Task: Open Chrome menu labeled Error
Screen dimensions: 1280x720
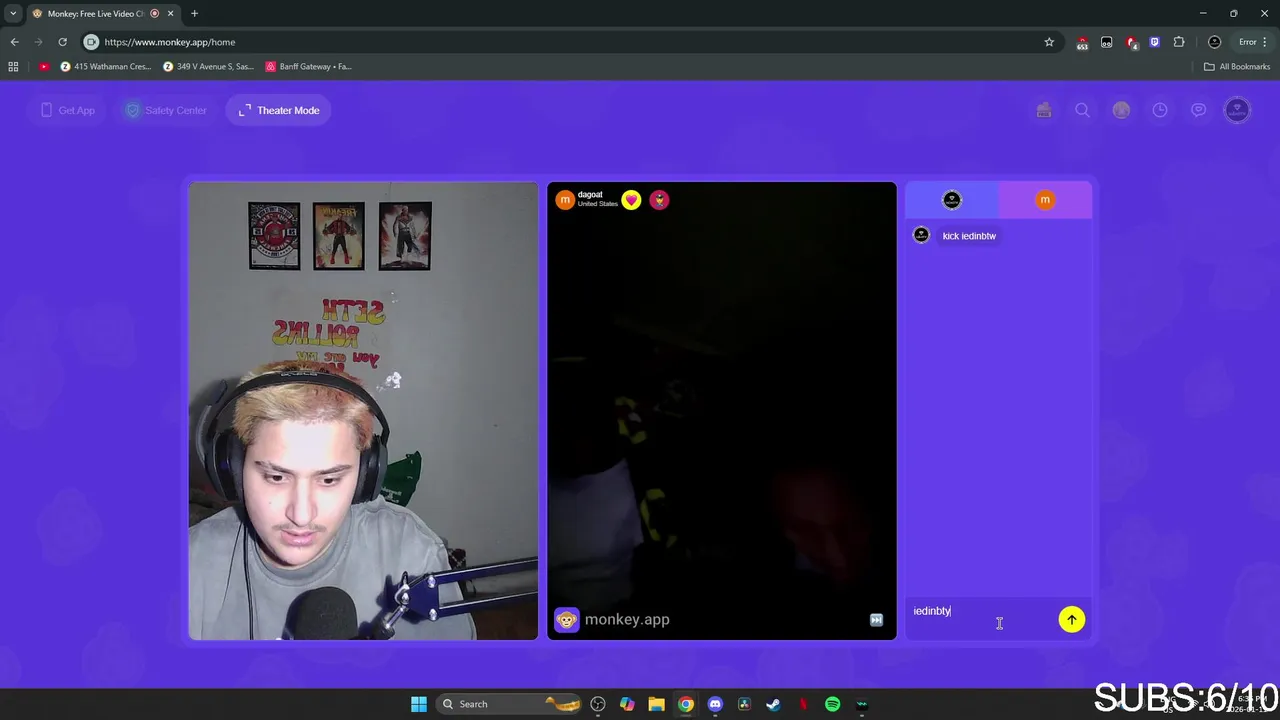Action: coord(1254,42)
